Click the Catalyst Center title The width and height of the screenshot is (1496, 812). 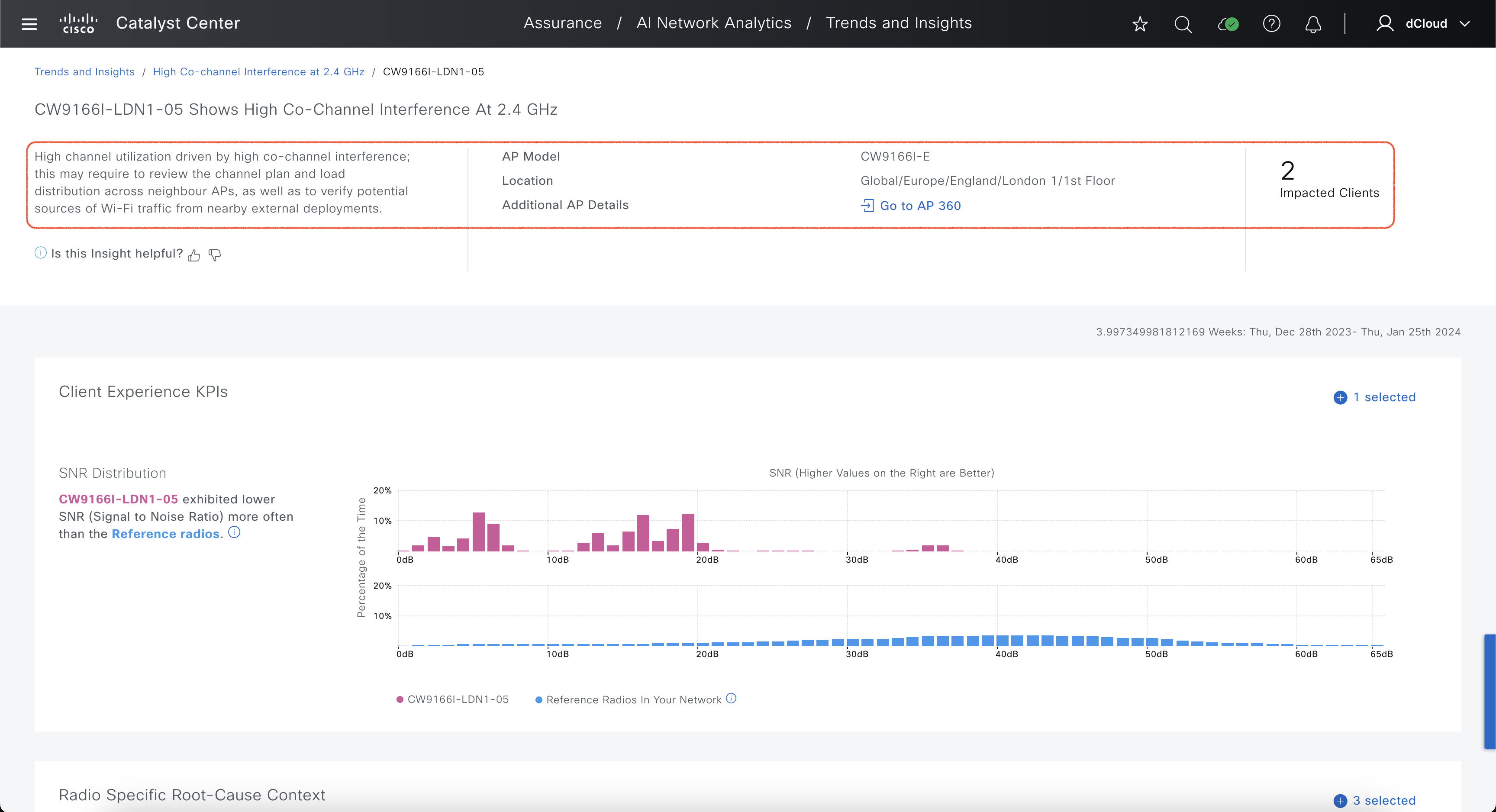pyautogui.click(x=178, y=23)
